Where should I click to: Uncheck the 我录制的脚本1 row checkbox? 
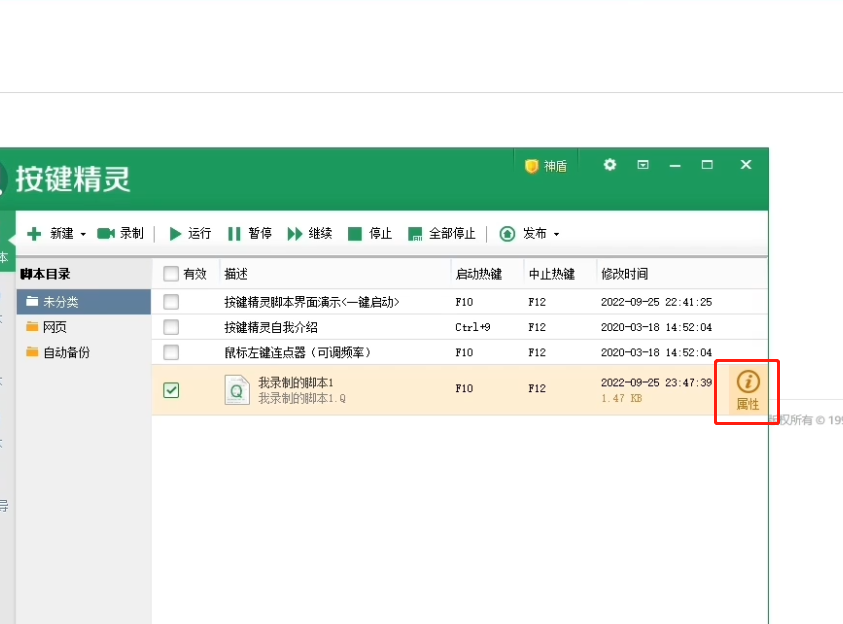point(171,390)
